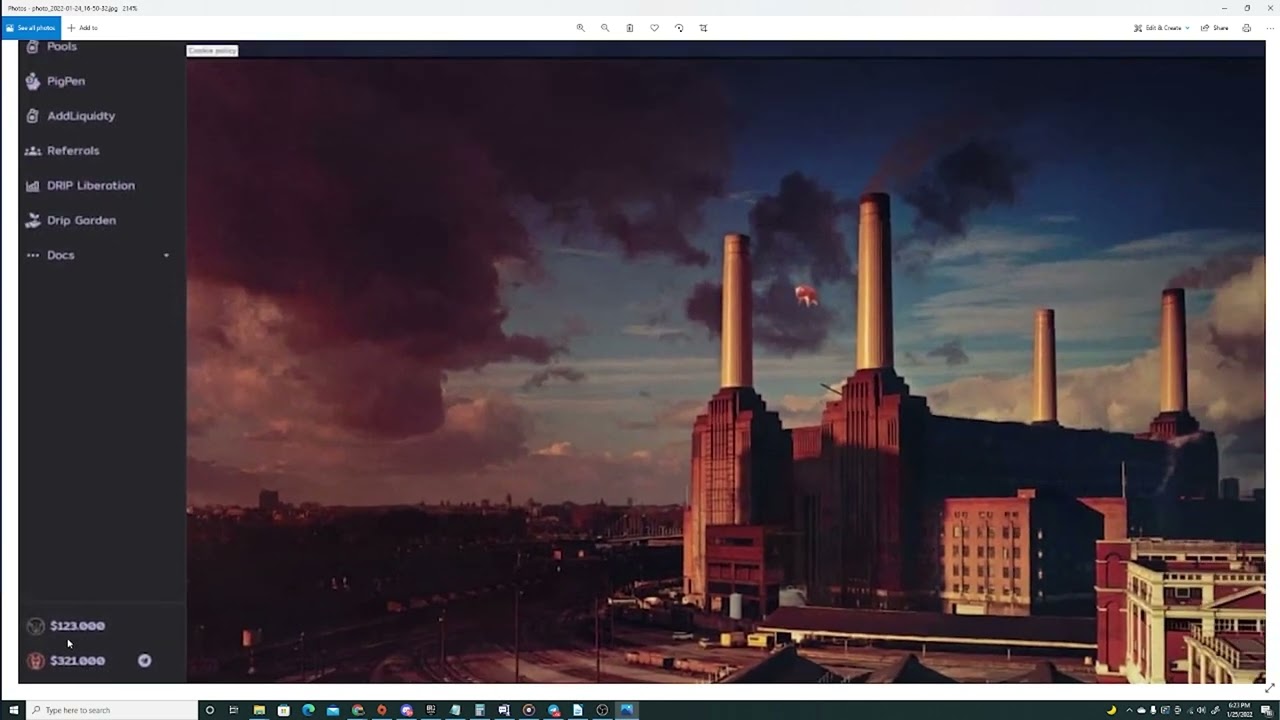Toggle full screen with the expand arrows
Image resolution: width=1280 pixels, height=720 pixels.
pyautogui.click(x=1269, y=688)
